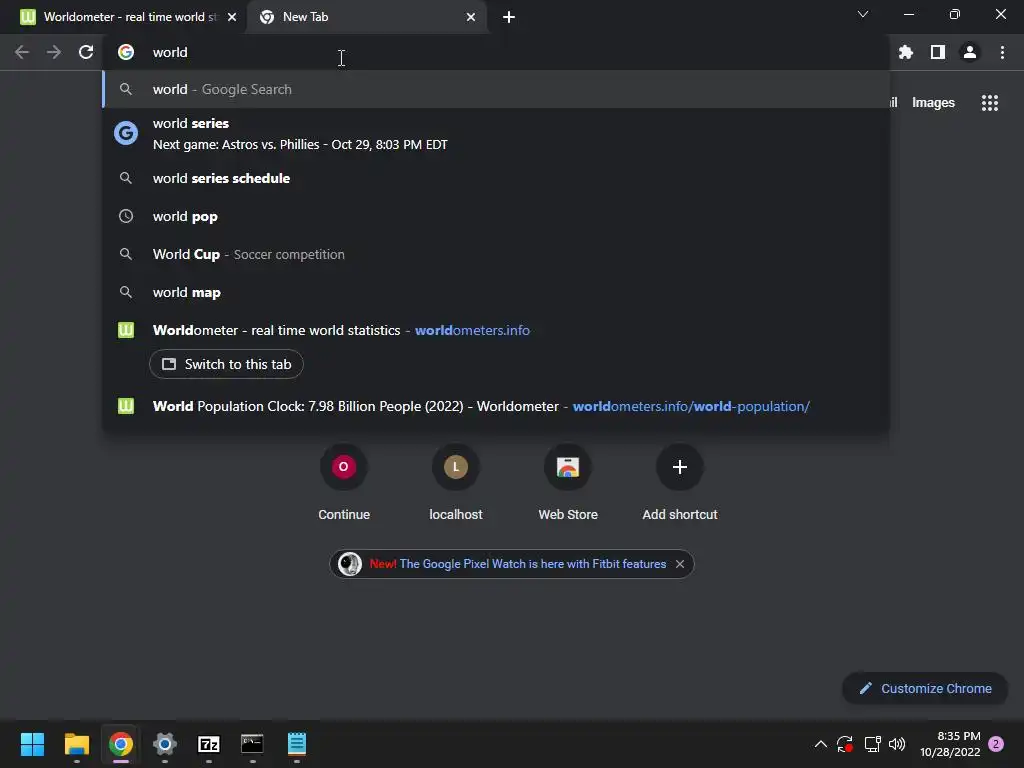The height and width of the screenshot is (768, 1024).
Task: Open the Web Store shortcut
Action: point(568,482)
